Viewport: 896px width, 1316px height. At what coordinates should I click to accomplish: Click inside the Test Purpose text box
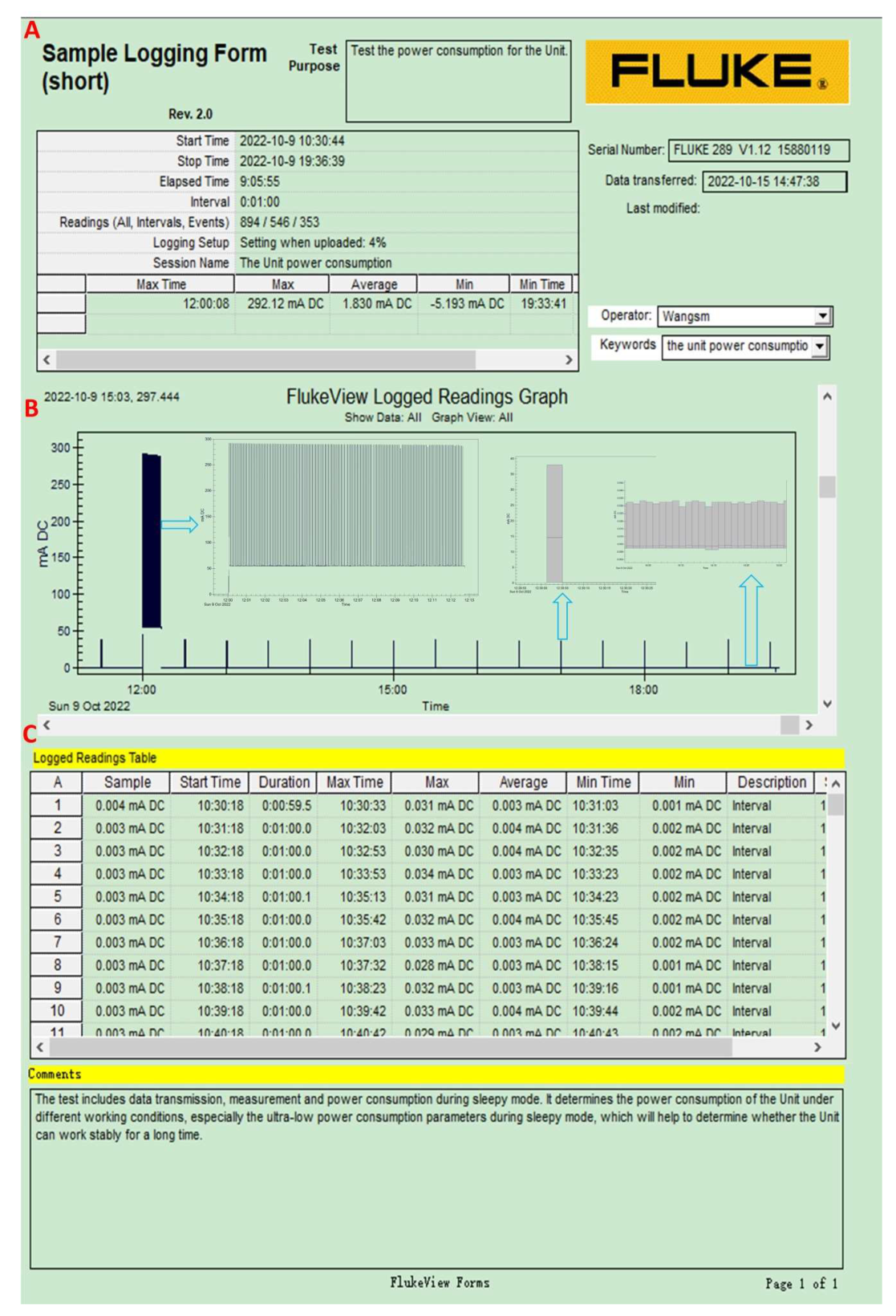click(458, 82)
